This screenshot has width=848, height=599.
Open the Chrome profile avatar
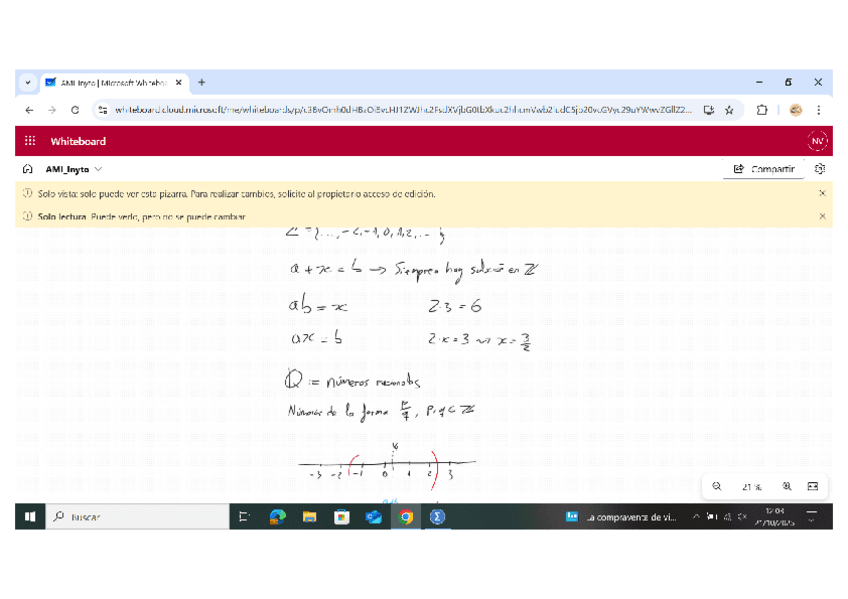click(796, 110)
